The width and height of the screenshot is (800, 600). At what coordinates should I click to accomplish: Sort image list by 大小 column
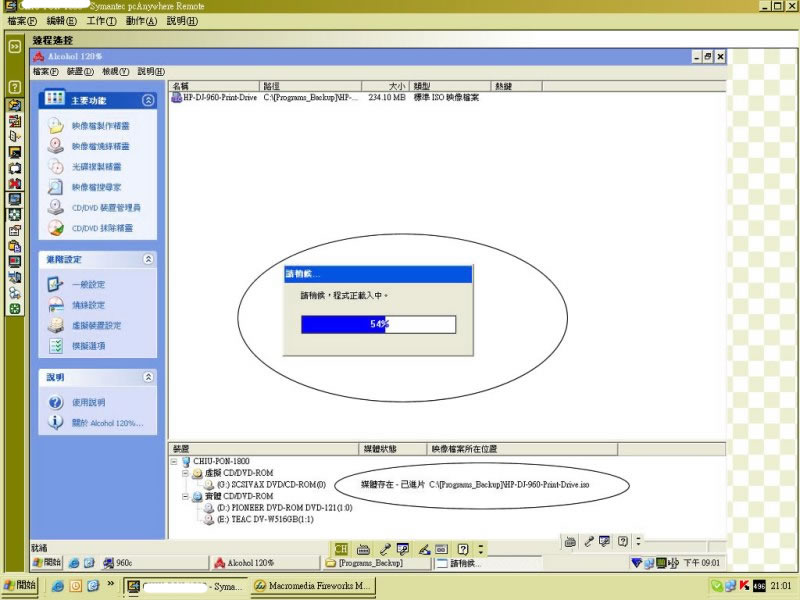click(385, 86)
